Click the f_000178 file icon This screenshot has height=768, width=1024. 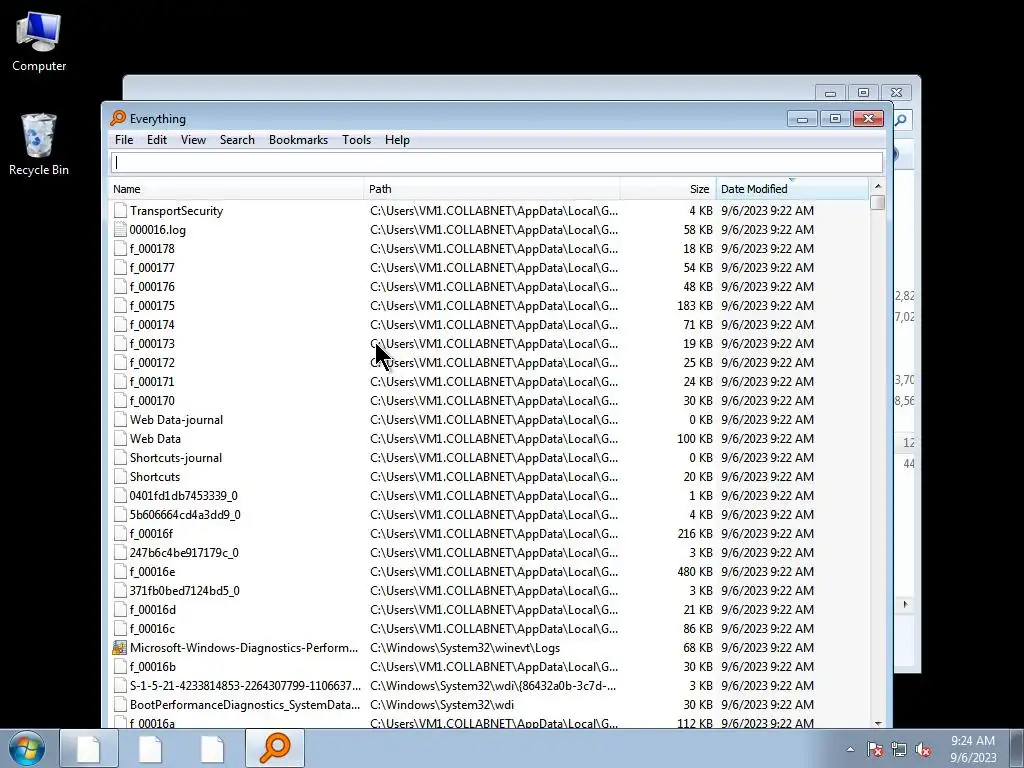pyautogui.click(x=120, y=248)
